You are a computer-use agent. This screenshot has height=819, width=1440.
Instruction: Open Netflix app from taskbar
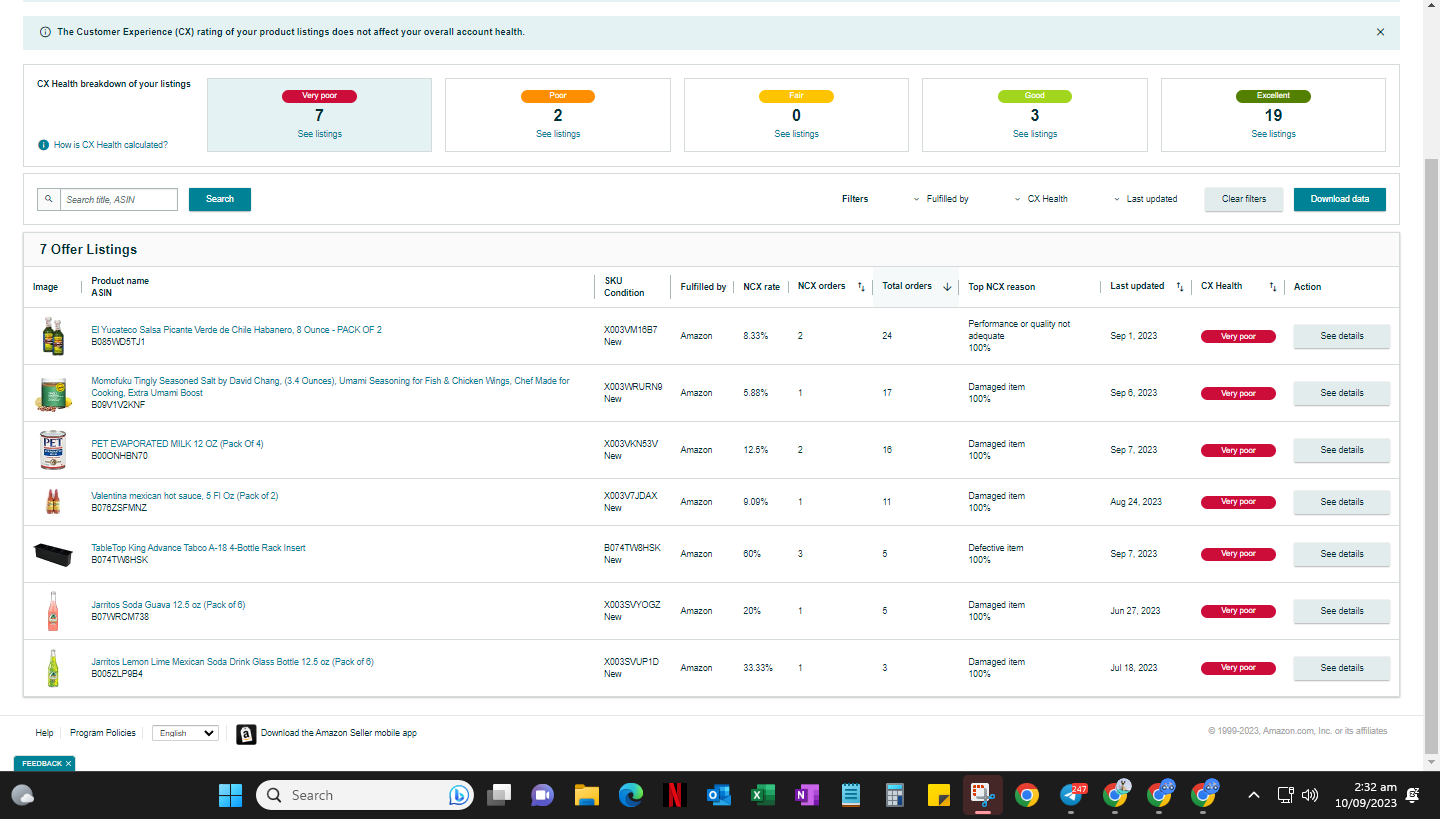(x=674, y=795)
